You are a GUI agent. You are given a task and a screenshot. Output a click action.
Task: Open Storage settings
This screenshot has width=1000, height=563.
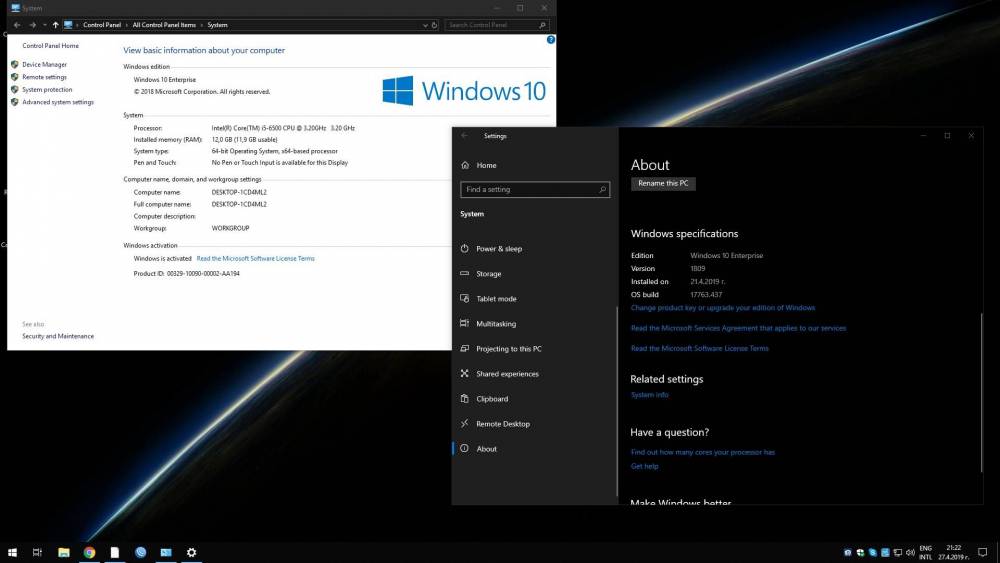[489, 274]
